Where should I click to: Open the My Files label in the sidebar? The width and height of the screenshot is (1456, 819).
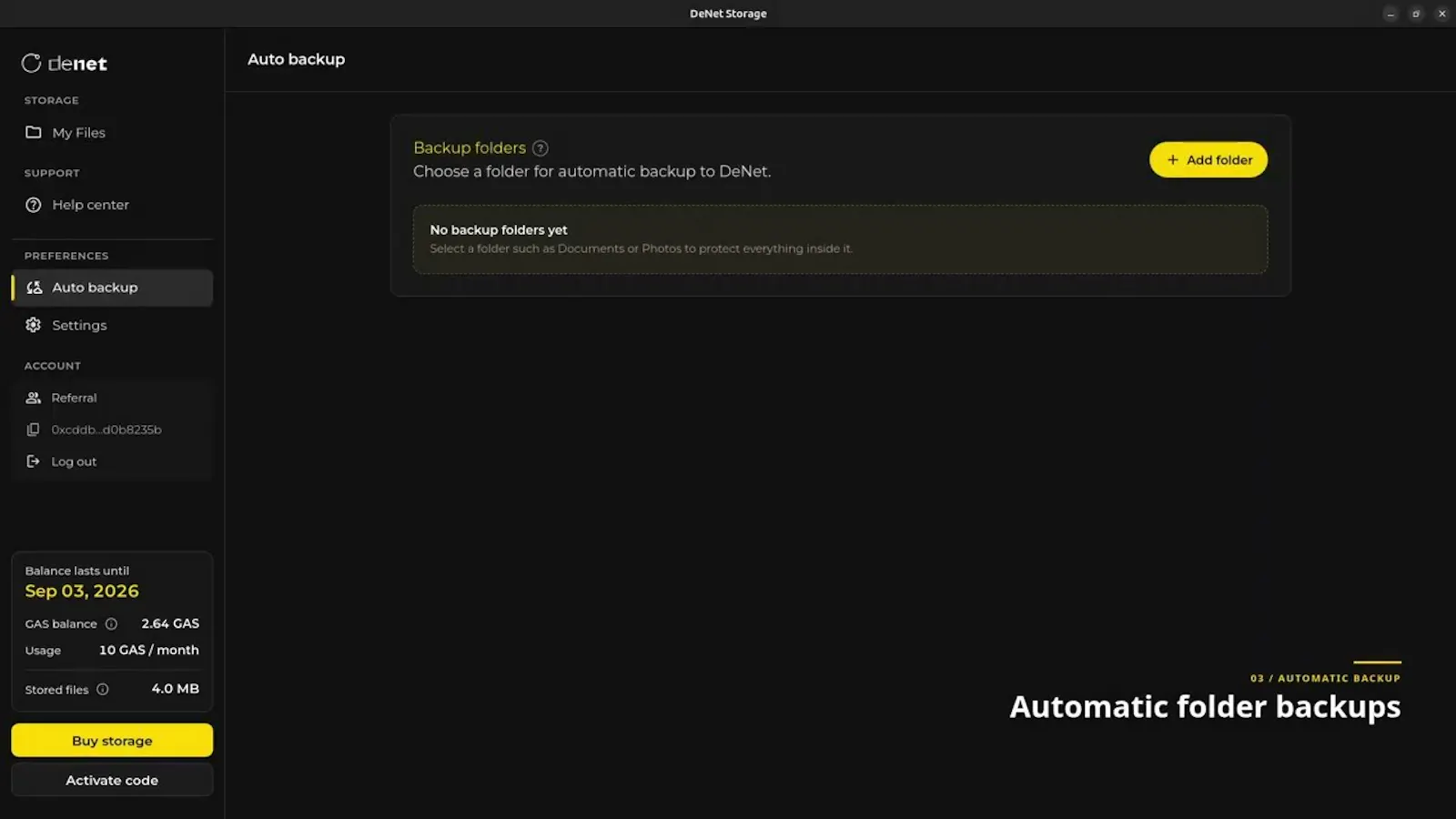point(79,133)
